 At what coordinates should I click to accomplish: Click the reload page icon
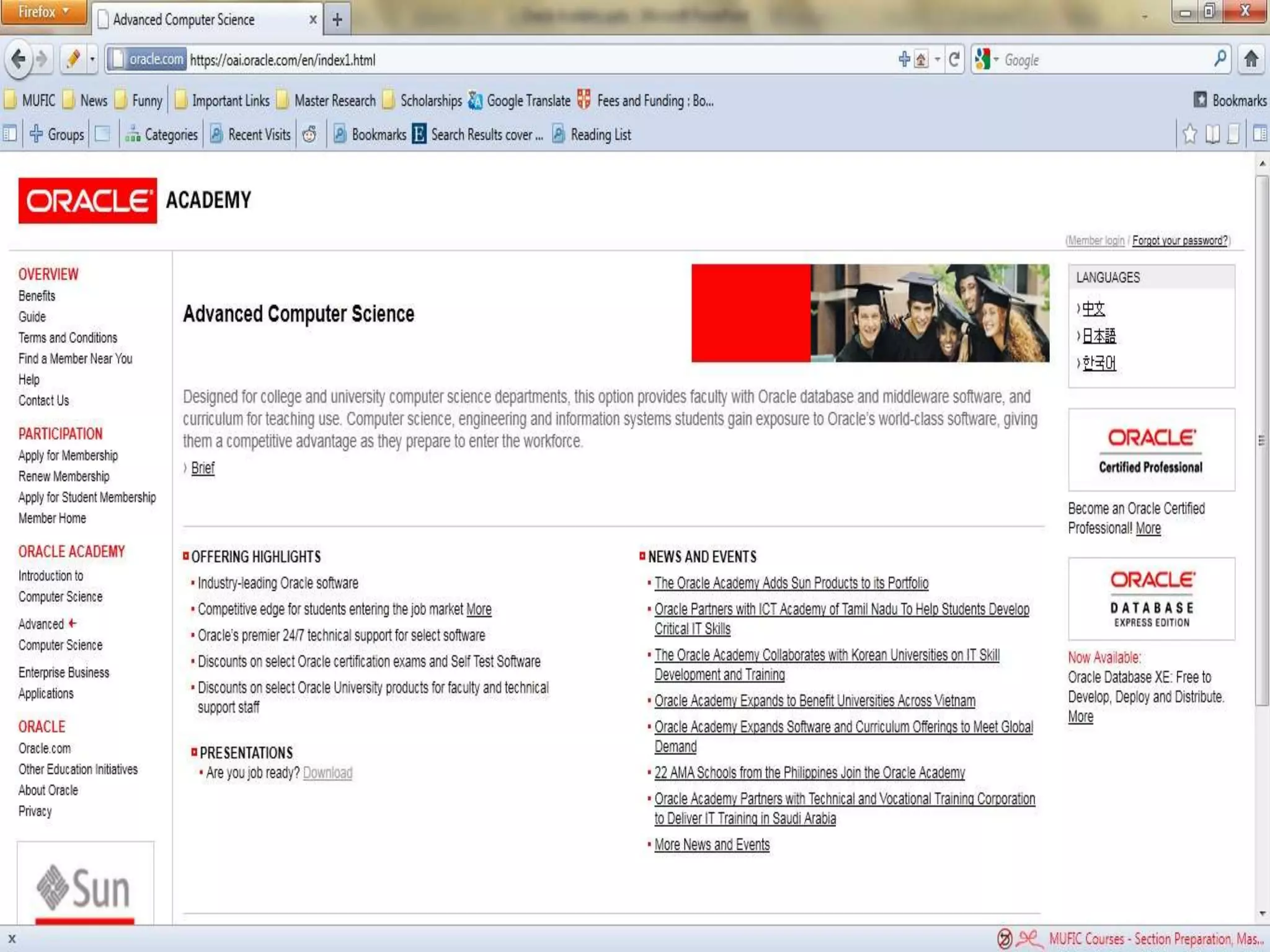point(954,59)
